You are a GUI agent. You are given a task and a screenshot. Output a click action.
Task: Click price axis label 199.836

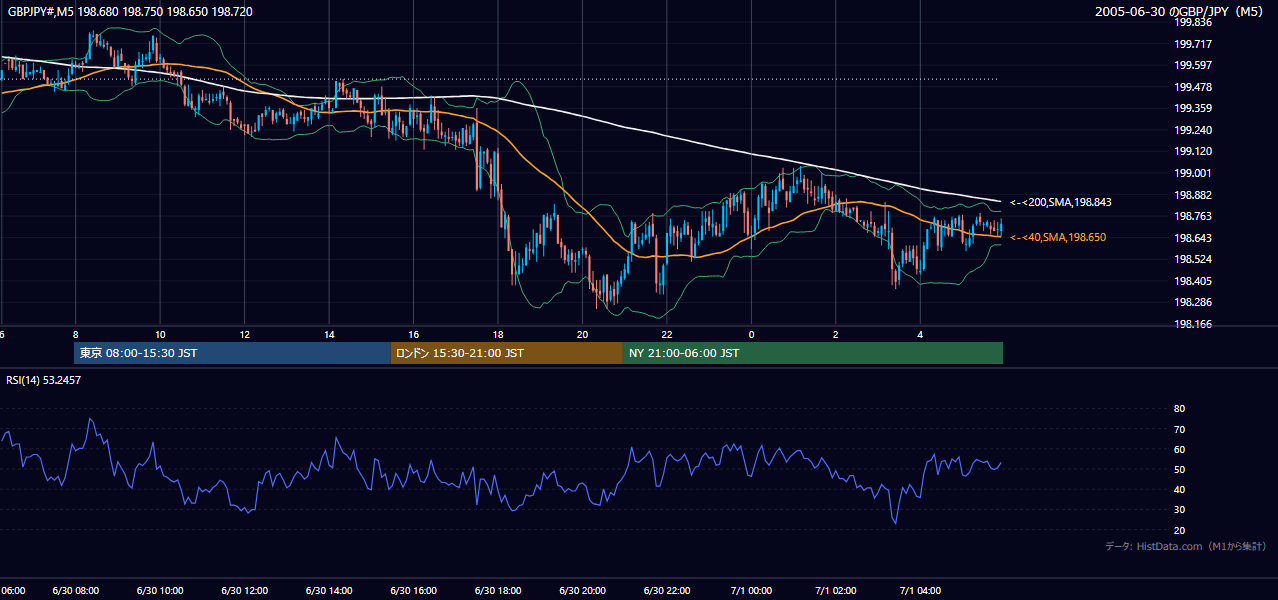click(x=1193, y=22)
